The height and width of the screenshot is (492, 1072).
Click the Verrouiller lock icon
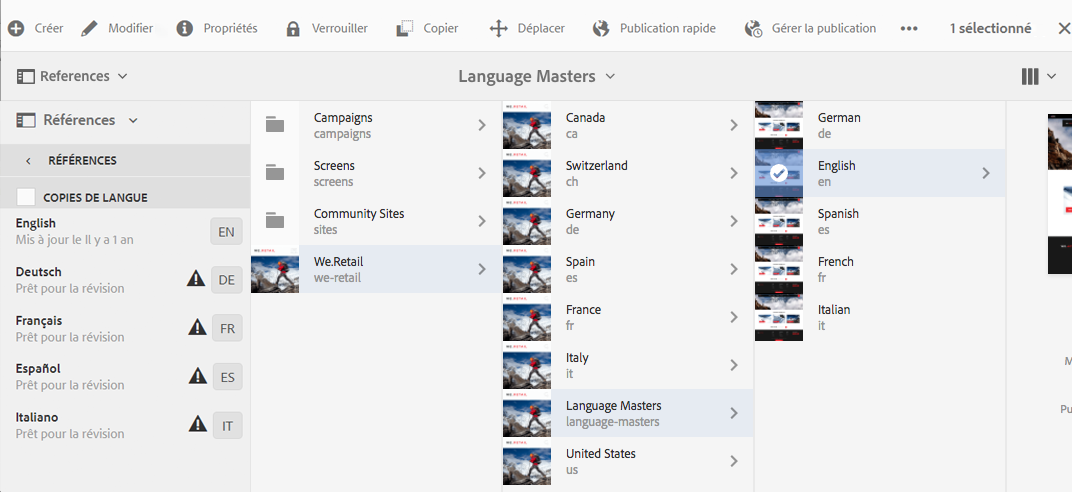point(293,28)
